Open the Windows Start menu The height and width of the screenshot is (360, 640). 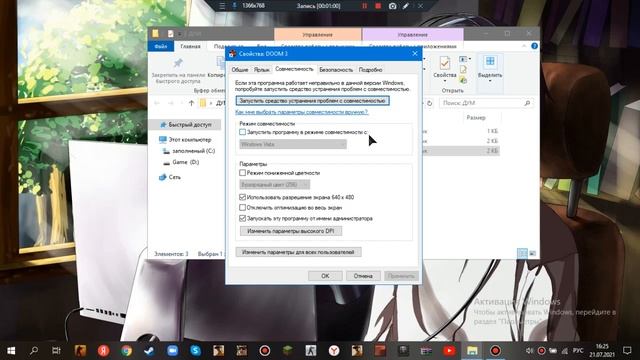click(11, 351)
